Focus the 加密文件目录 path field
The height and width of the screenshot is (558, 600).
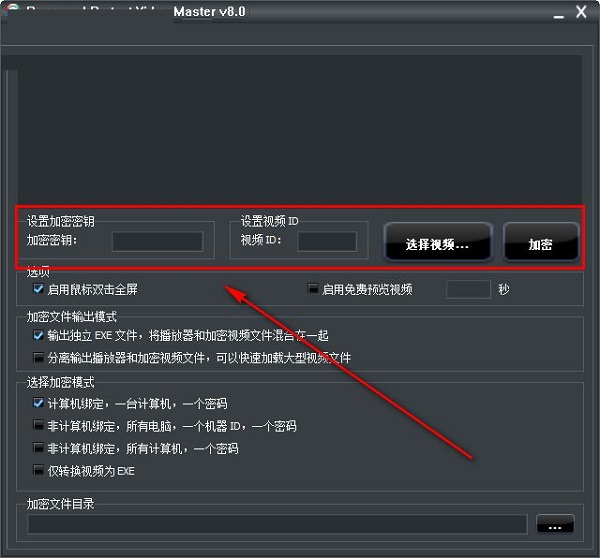coord(277,524)
